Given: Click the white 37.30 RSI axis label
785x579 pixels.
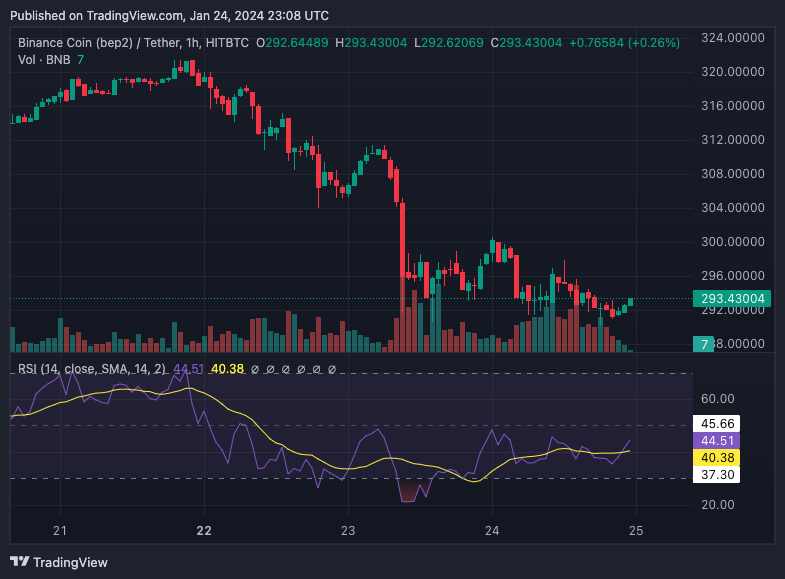Looking at the screenshot, I should (x=716, y=474).
